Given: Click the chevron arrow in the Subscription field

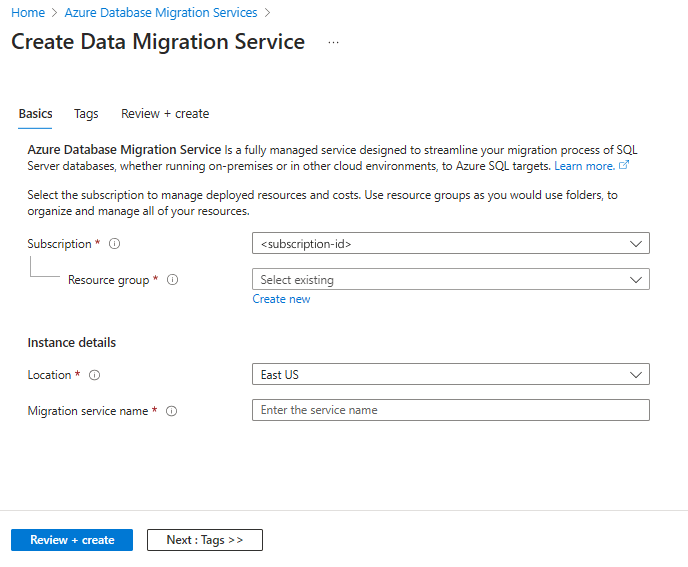Looking at the screenshot, I should pyautogui.click(x=636, y=243).
